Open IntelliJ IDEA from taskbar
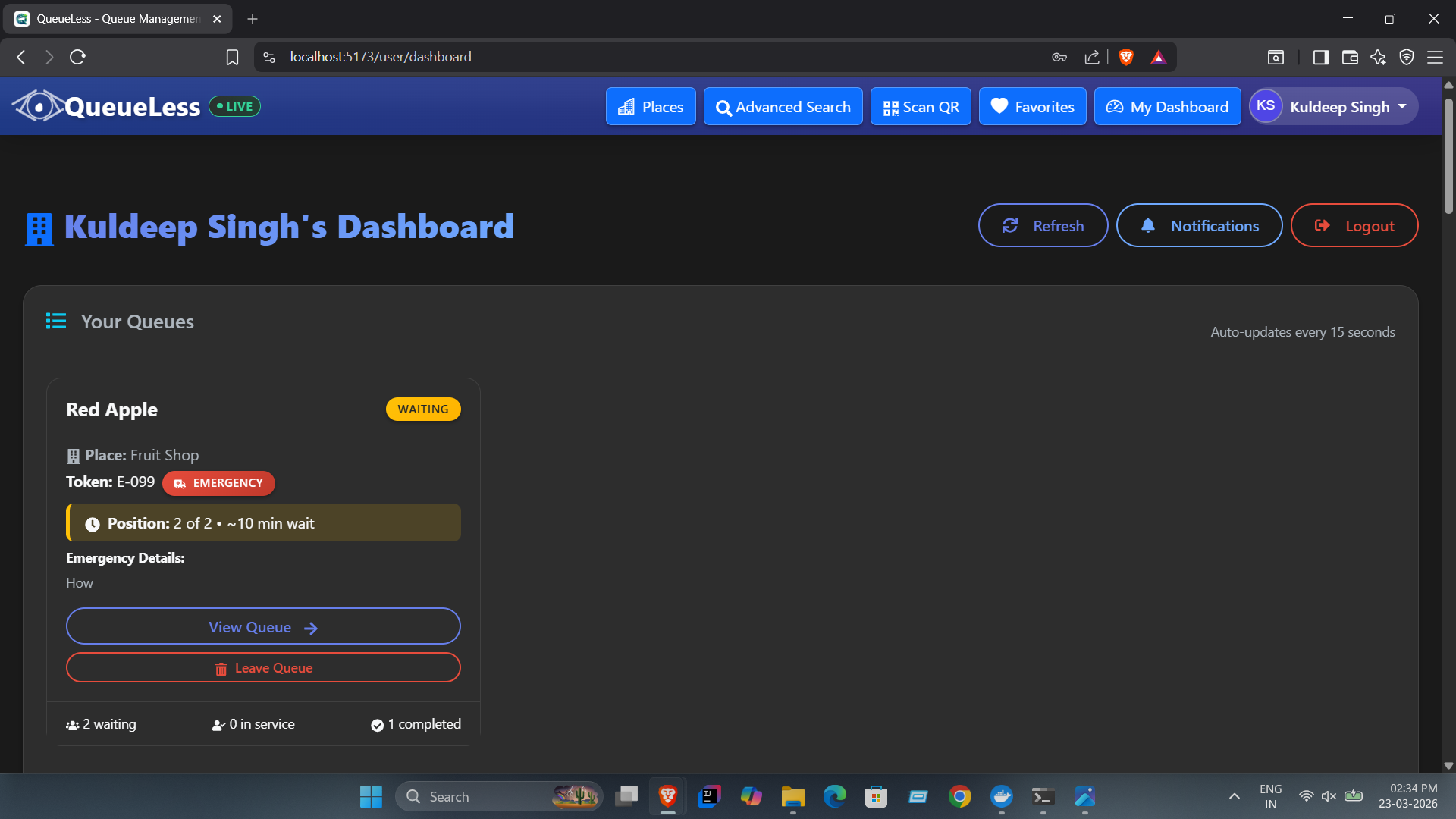Image resolution: width=1456 pixels, height=819 pixels. pyautogui.click(x=710, y=796)
